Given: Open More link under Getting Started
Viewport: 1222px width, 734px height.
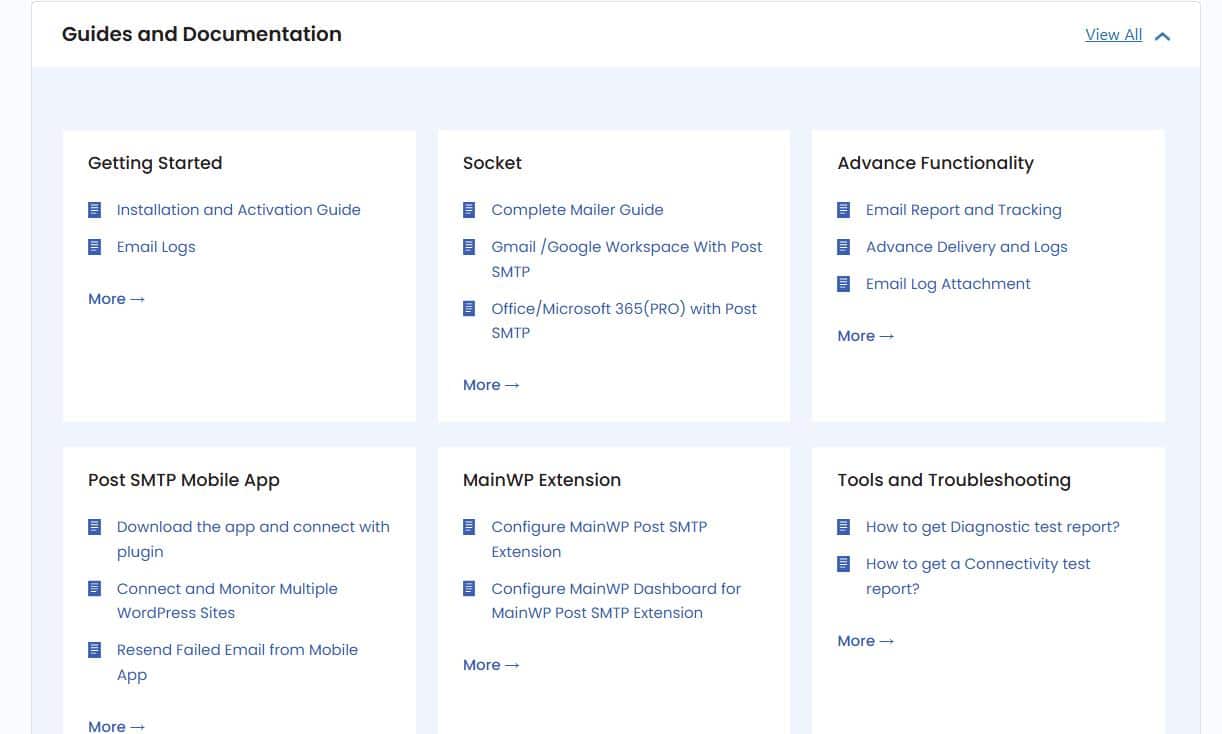Looking at the screenshot, I should pos(116,299).
